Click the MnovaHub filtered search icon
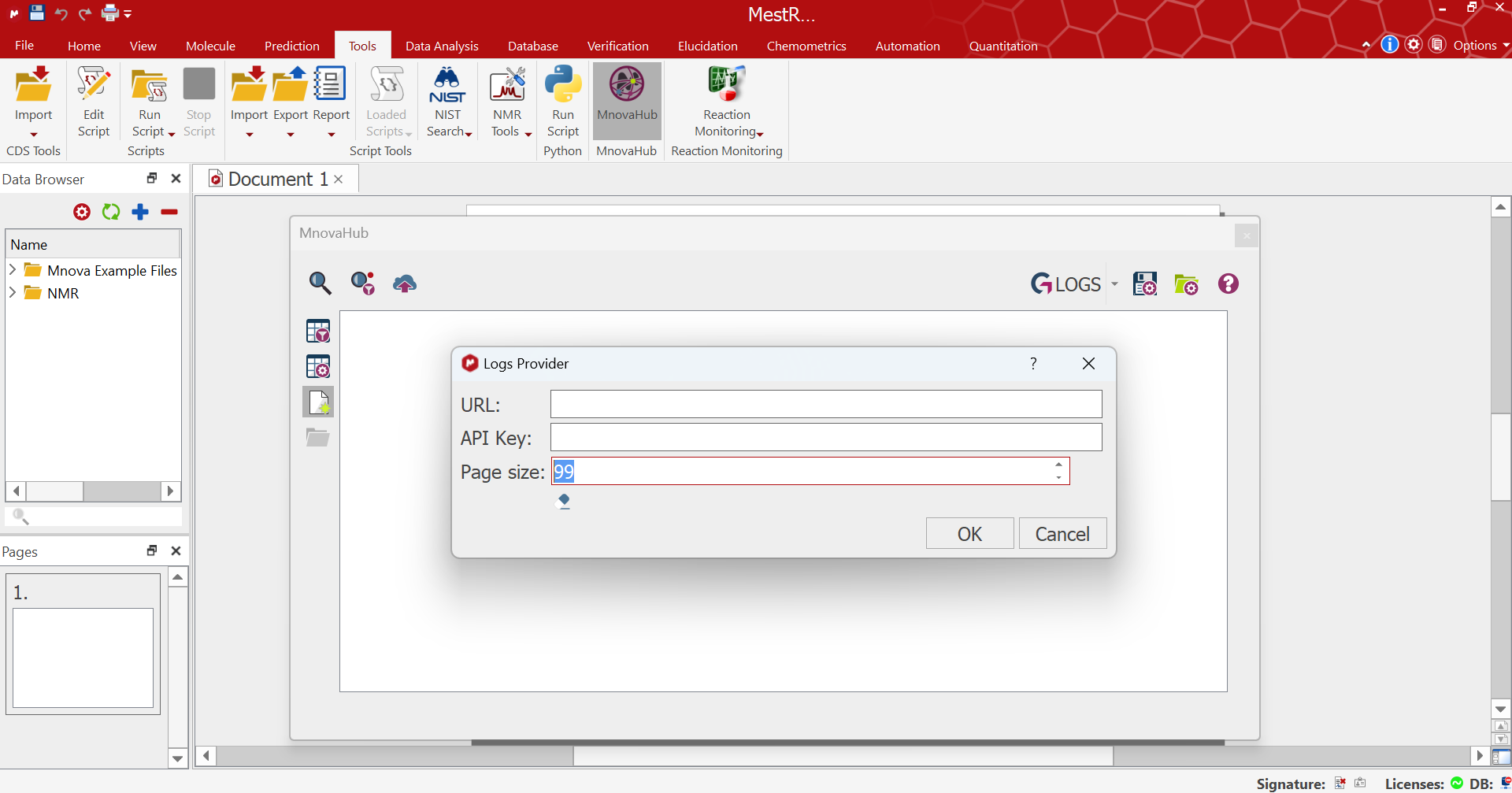1512x793 pixels. [x=363, y=283]
